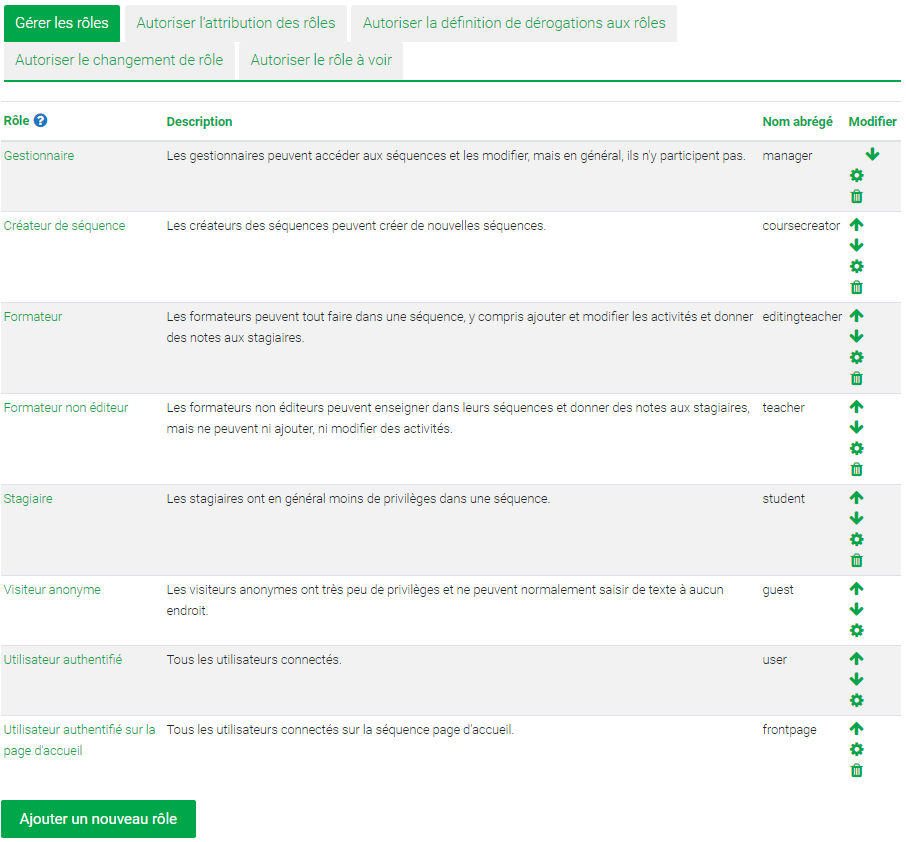Delete the frontpage role

tap(856, 770)
